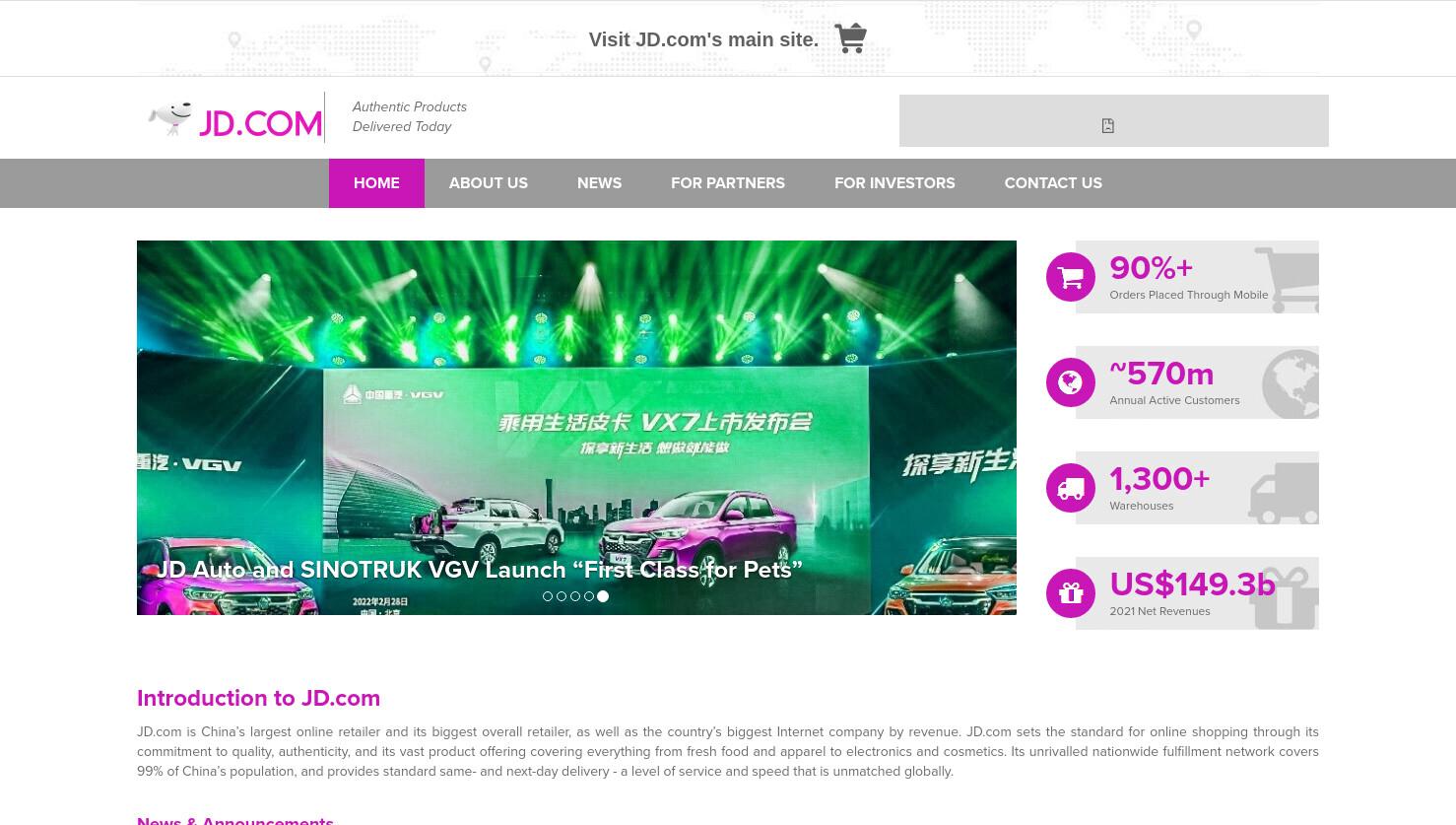This screenshot has height=825, width=1456.
Task: Click the gray truck graphic in warehouses card
Action: point(1284,493)
